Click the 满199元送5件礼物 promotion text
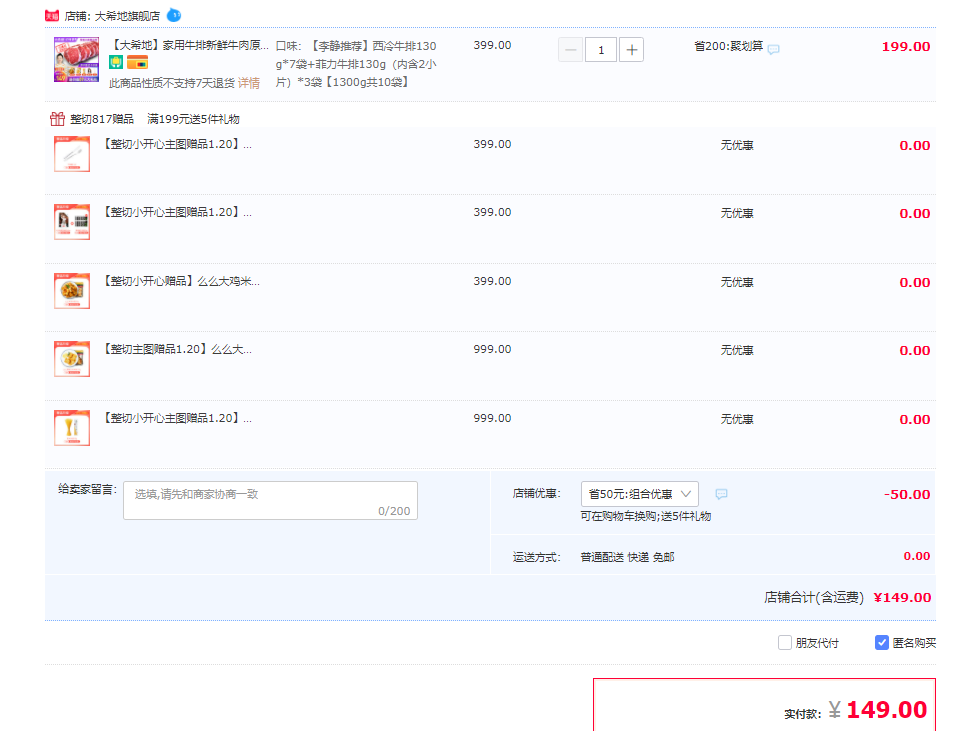 (x=193, y=119)
